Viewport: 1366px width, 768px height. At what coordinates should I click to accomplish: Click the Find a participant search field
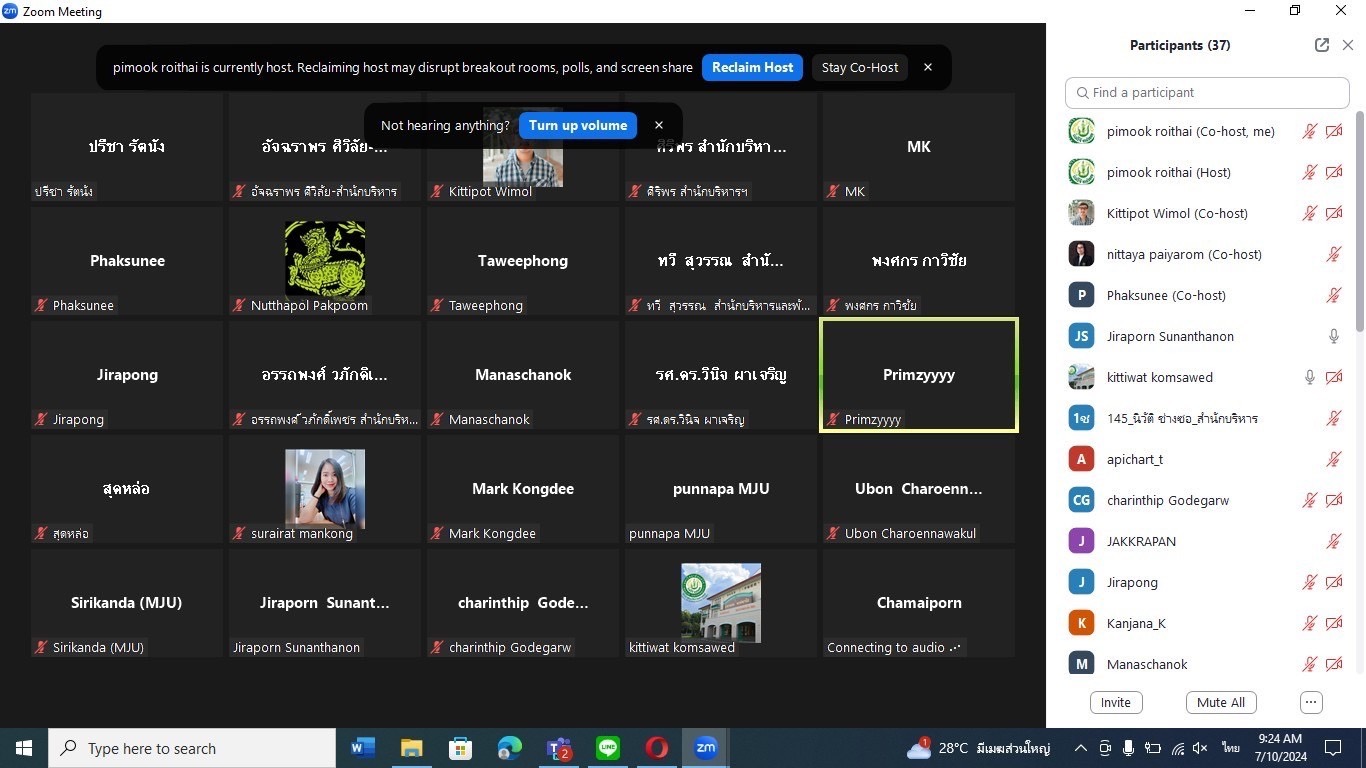tap(1208, 92)
